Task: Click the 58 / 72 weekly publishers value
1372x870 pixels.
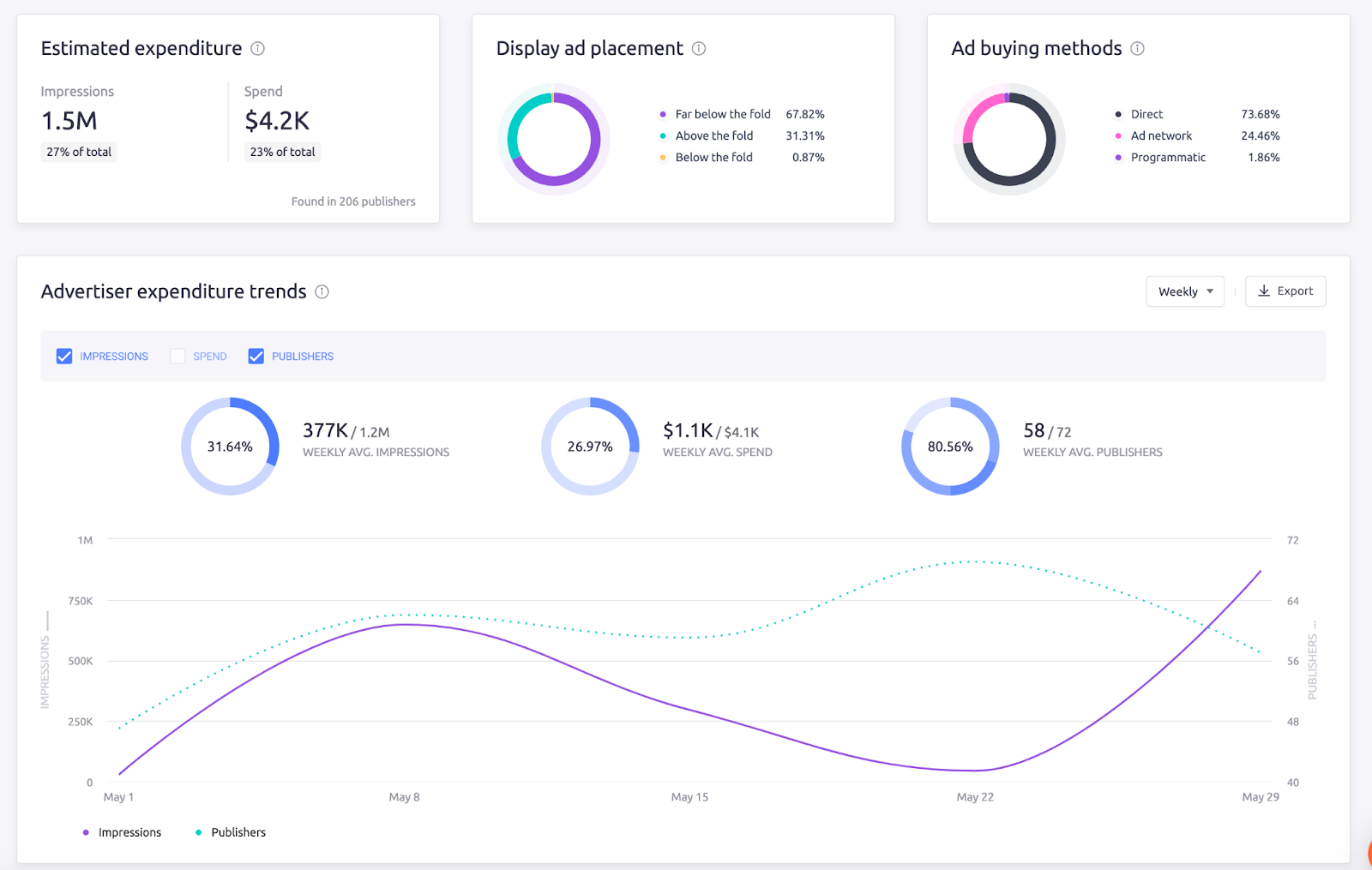Action: [1047, 430]
